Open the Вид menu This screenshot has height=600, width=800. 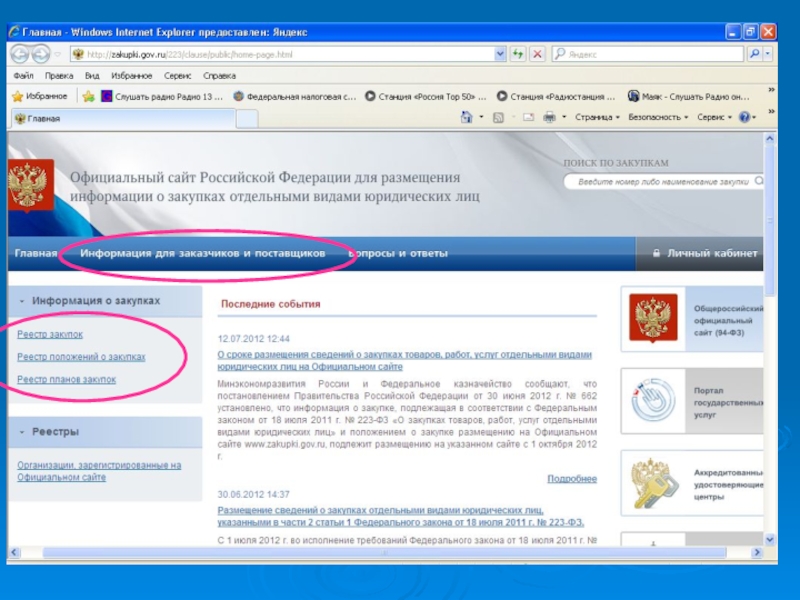[92, 76]
